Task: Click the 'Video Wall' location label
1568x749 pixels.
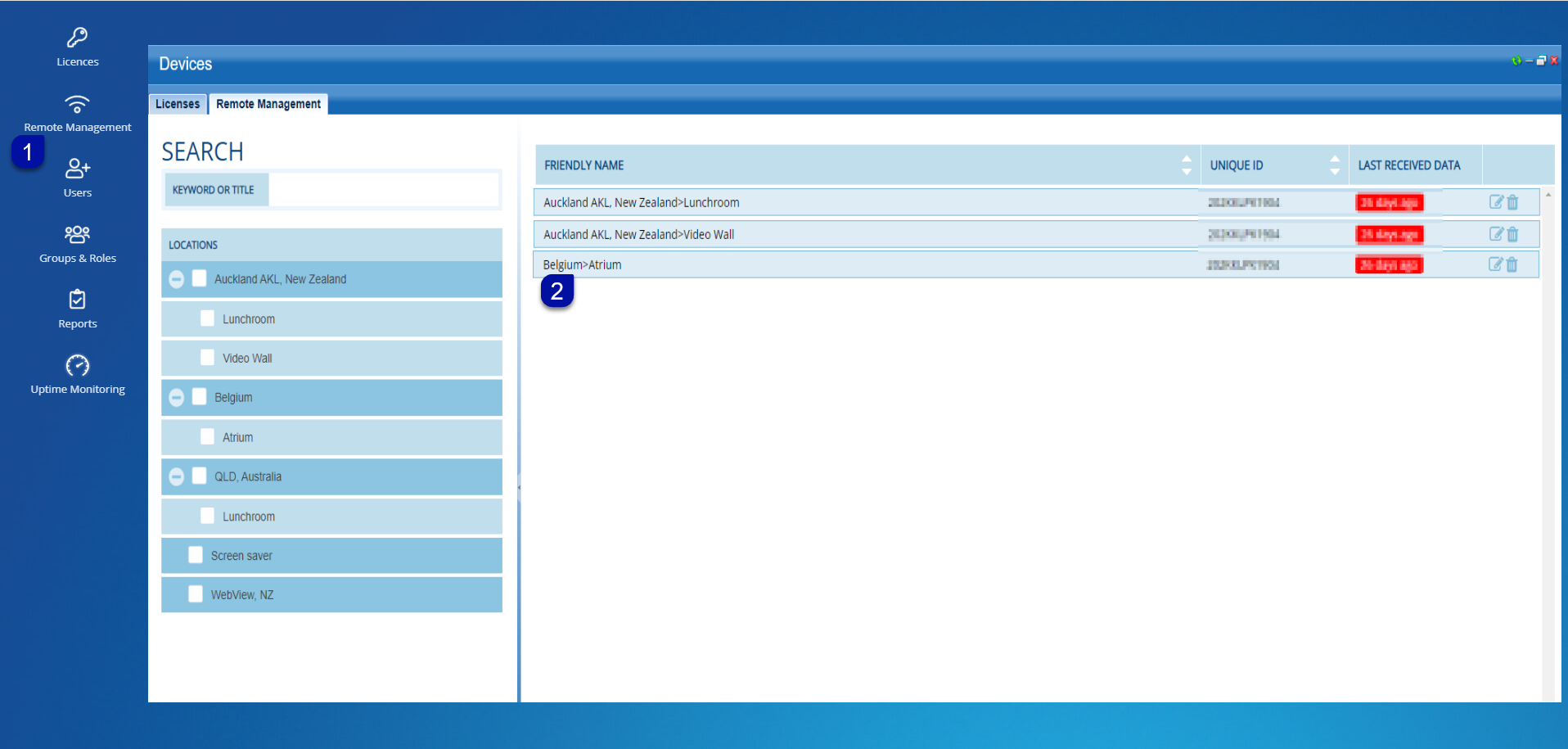Action: pyautogui.click(x=247, y=359)
